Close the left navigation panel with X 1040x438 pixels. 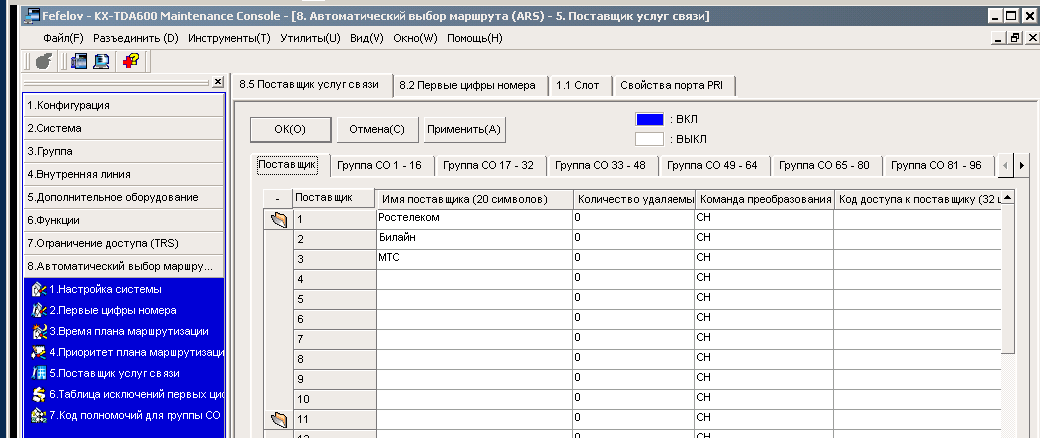pos(218,82)
